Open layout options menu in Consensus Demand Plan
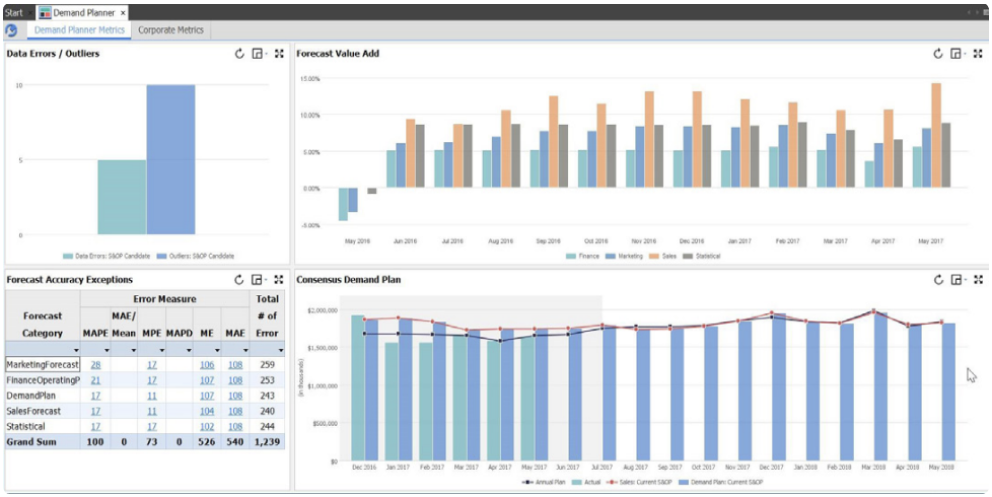This screenshot has height=497, width=992. point(957,280)
